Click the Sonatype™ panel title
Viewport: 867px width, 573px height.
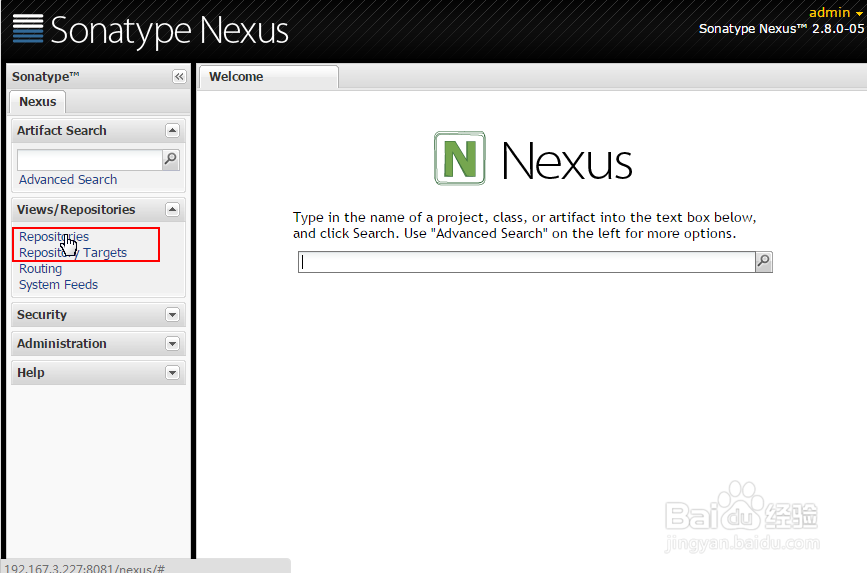point(46,76)
